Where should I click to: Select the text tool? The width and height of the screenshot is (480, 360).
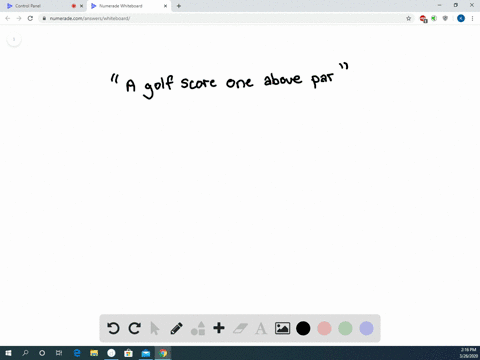click(261, 328)
